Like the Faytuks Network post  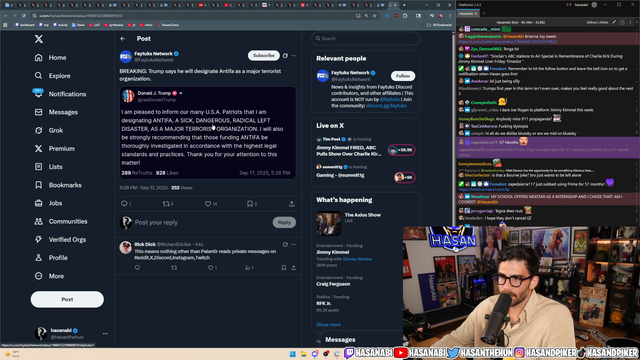208,203
